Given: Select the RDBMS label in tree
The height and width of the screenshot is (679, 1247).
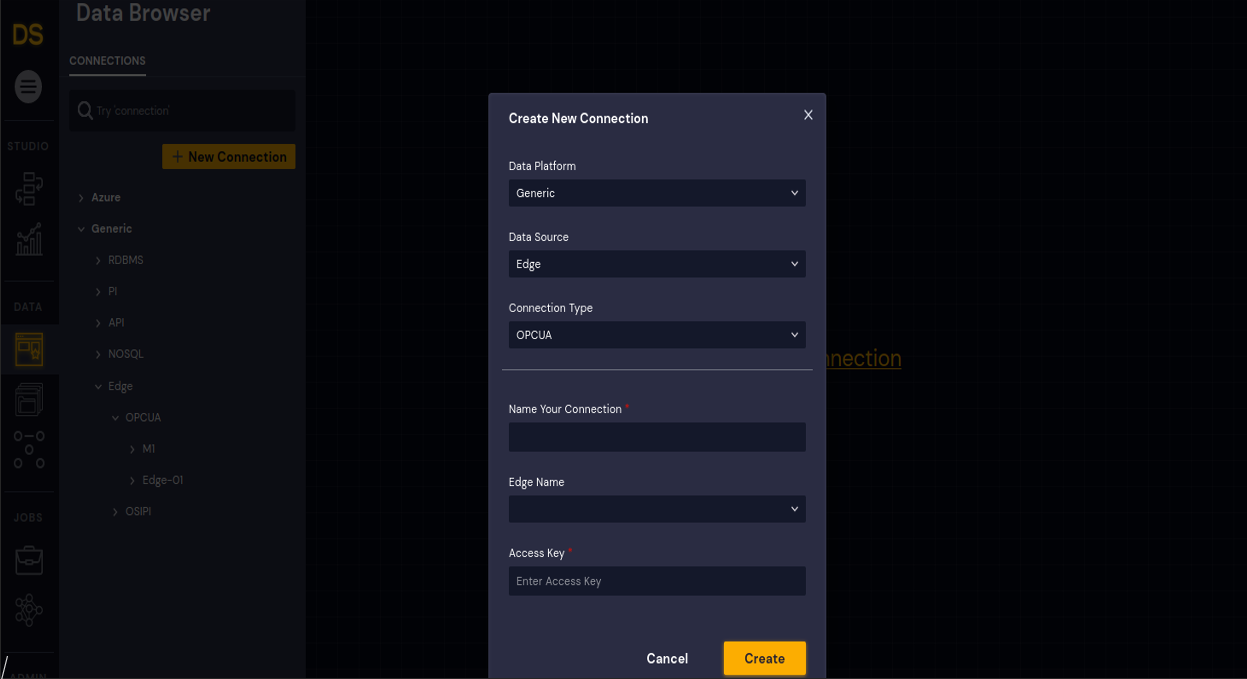Looking at the screenshot, I should (x=126, y=260).
